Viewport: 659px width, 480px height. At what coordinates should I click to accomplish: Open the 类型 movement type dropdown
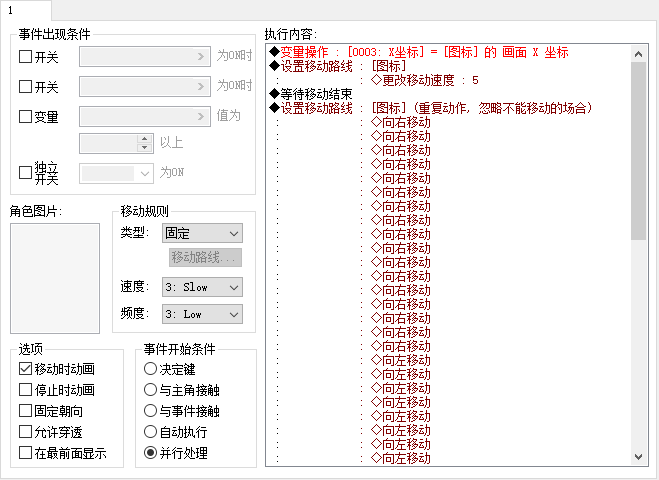[202, 233]
